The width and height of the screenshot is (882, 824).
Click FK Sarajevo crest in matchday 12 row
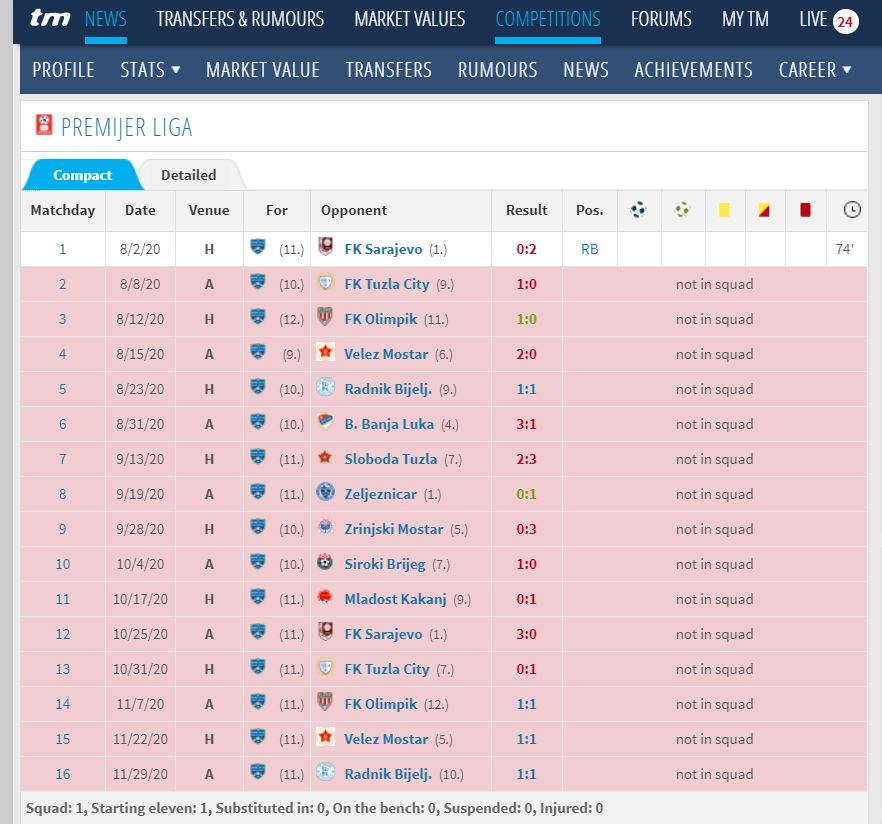pyautogui.click(x=325, y=631)
